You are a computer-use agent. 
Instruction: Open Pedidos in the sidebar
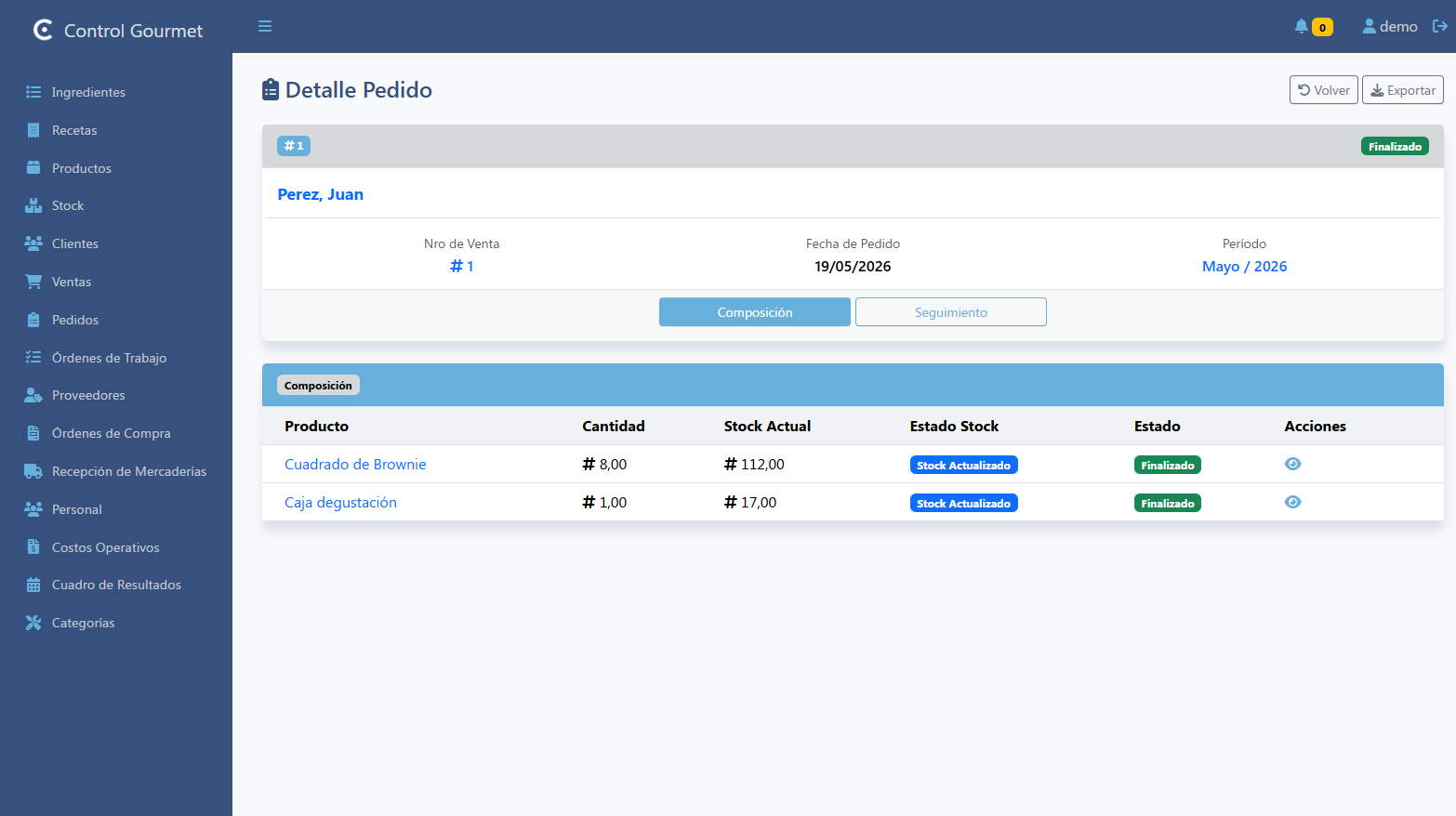pos(75,320)
